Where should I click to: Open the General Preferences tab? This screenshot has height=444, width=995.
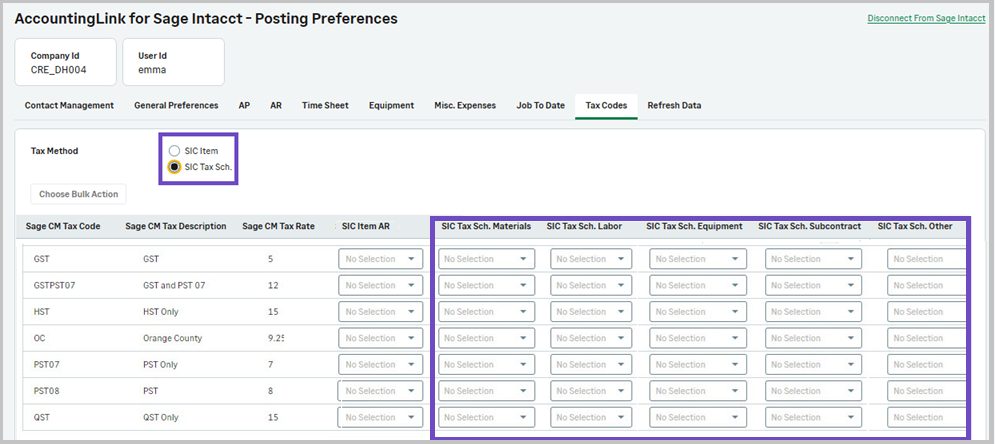176,105
